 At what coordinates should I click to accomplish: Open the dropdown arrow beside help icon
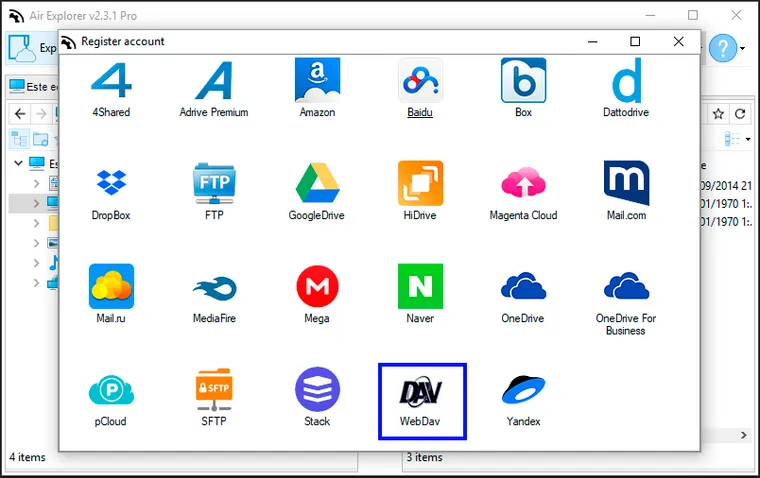[743, 48]
